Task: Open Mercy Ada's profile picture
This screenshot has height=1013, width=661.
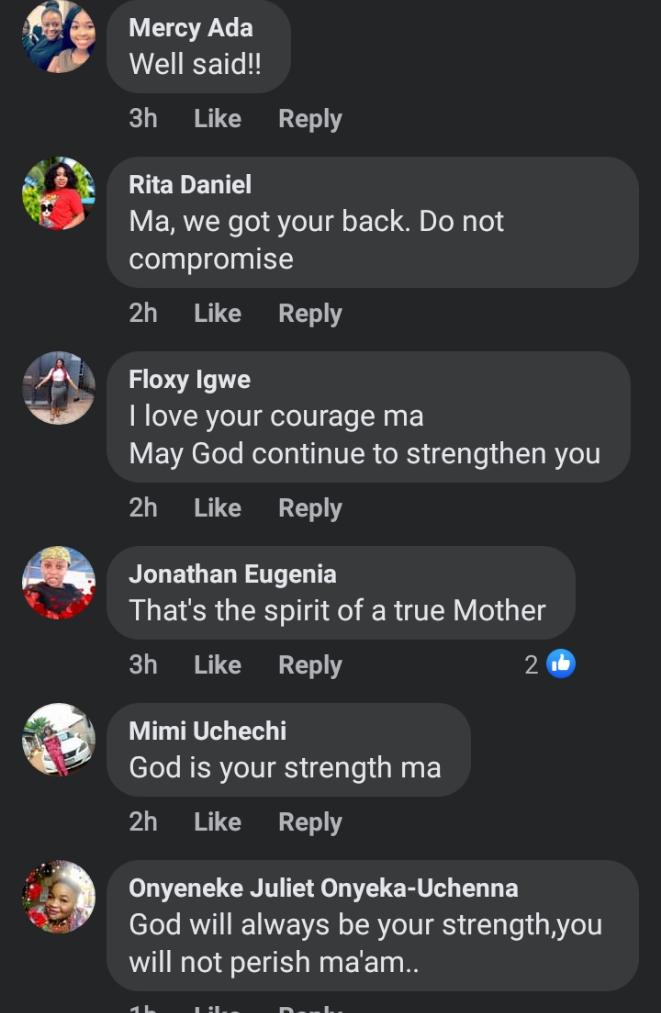Action: 59,37
